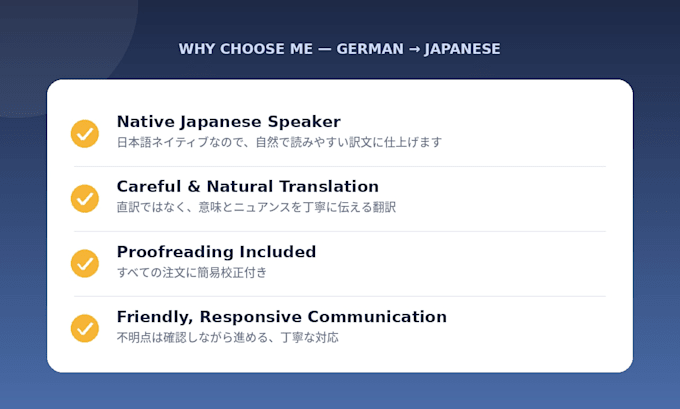Click the word JAPANESE in the header
Viewport: 680px width, 409px height.
pos(462,49)
